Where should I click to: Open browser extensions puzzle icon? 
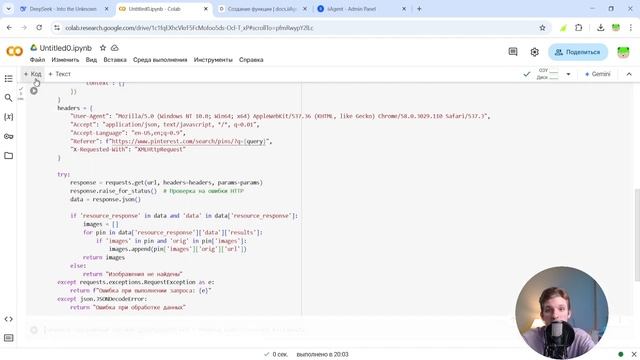coord(578,28)
